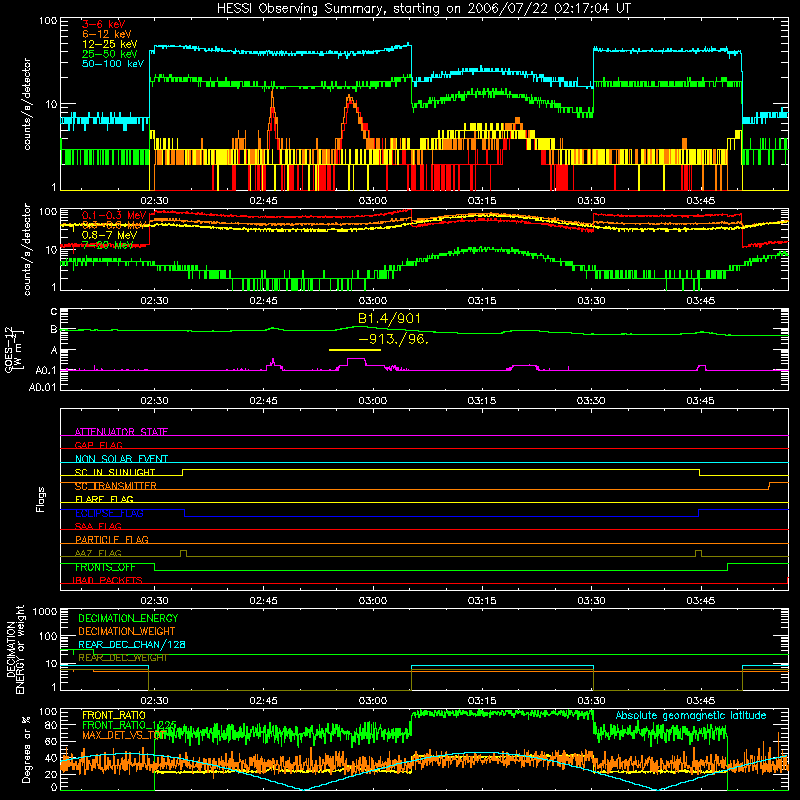Viewport: 800px width, 800px height.
Task: Click the A0.1 tick label on GOES axis
Action: (x=46, y=370)
